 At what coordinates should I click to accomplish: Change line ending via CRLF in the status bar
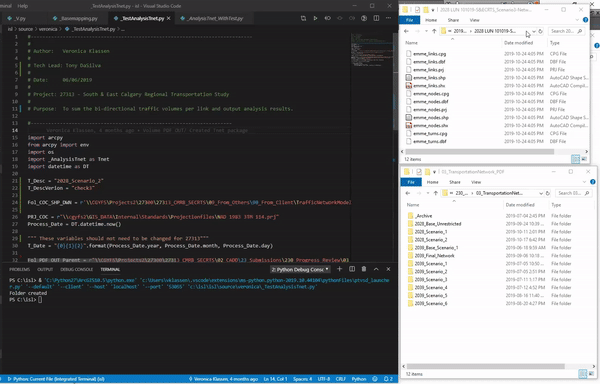(x=341, y=379)
